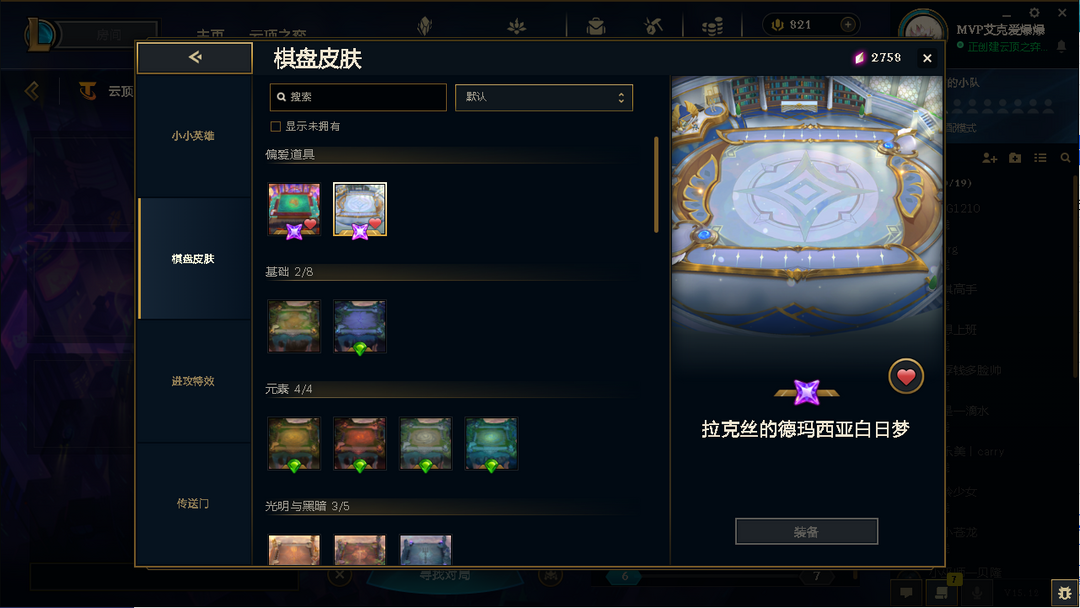Select the blue arena in the 基础 section
This screenshot has width=1080, height=608.
click(360, 326)
